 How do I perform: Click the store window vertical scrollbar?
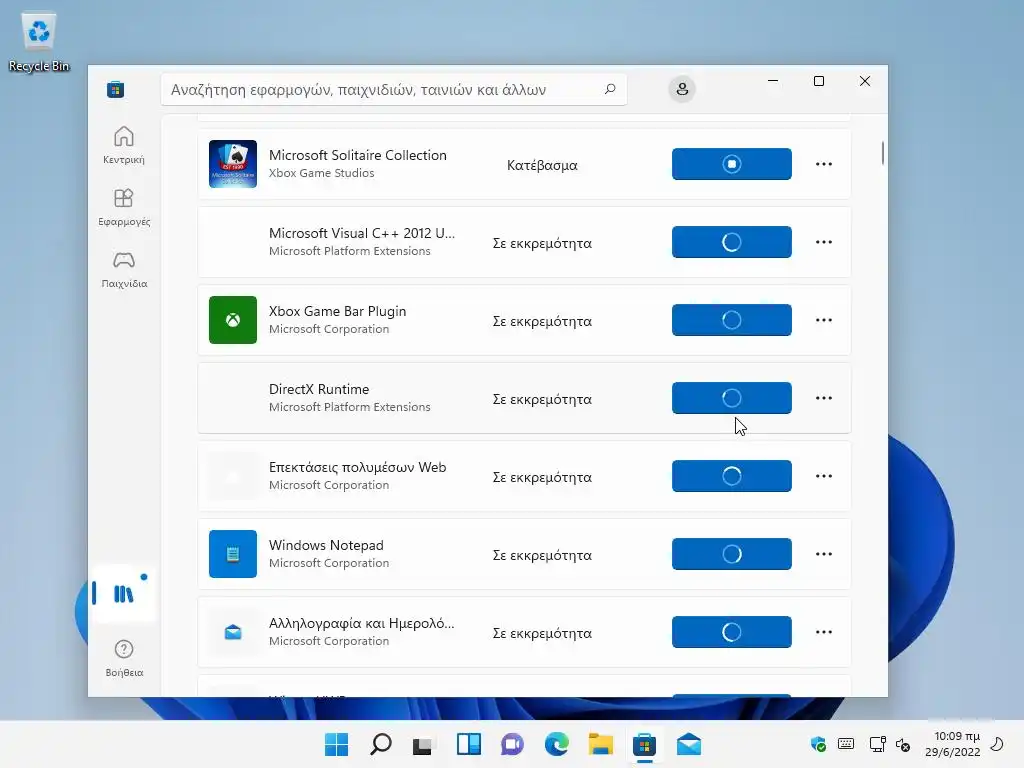tap(882, 153)
